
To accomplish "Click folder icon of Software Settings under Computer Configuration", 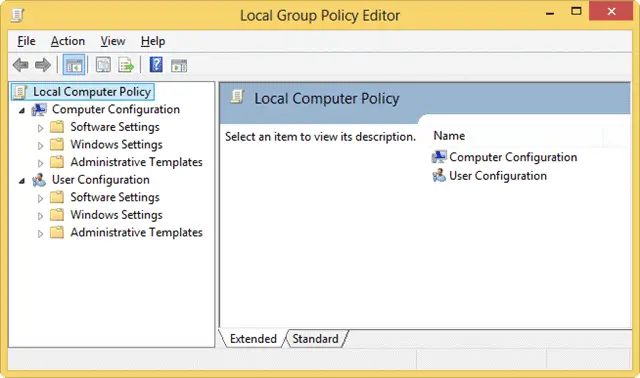I will pyautogui.click(x=57, y=127).
